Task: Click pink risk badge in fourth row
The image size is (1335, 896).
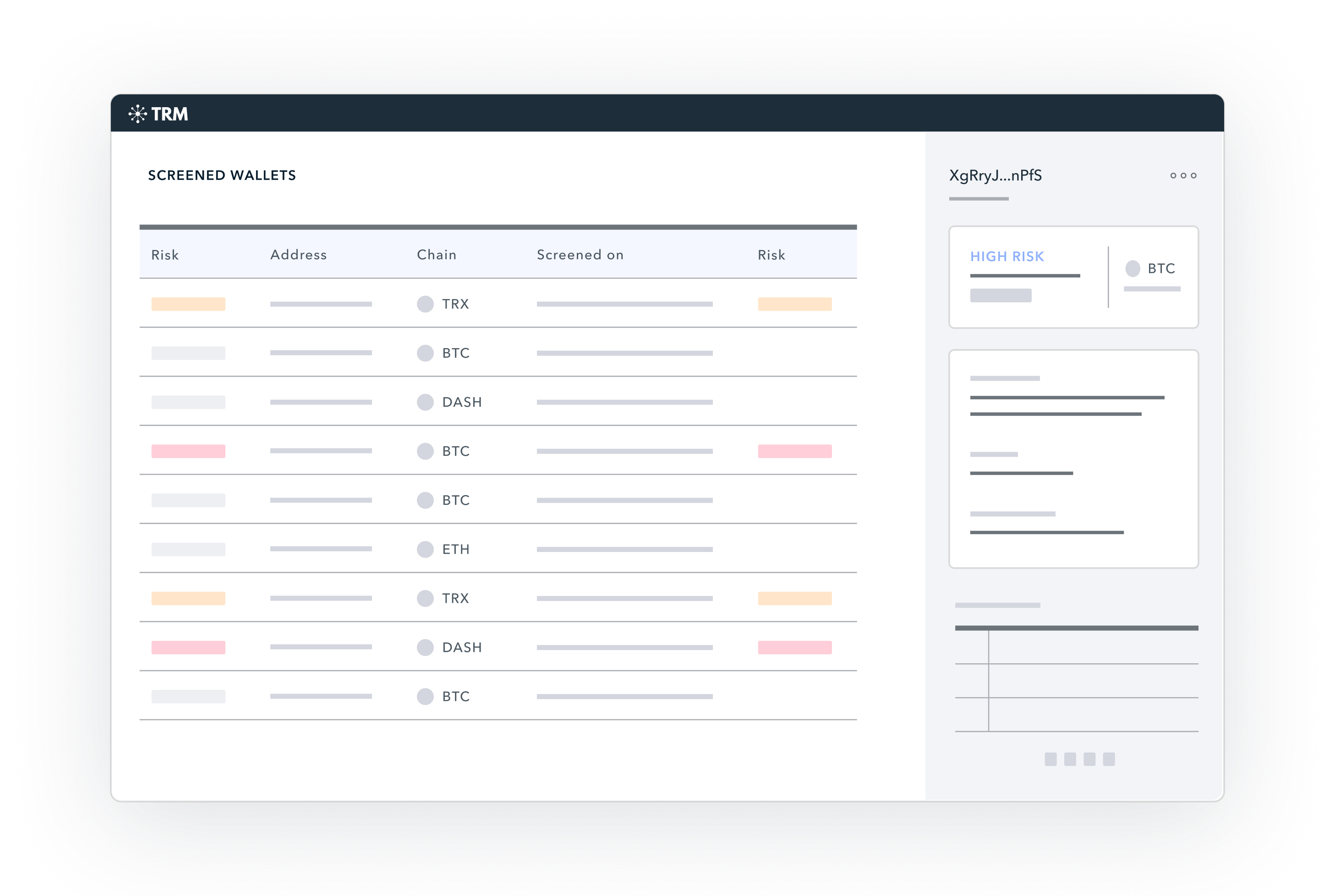Action: tap(188, 451)
